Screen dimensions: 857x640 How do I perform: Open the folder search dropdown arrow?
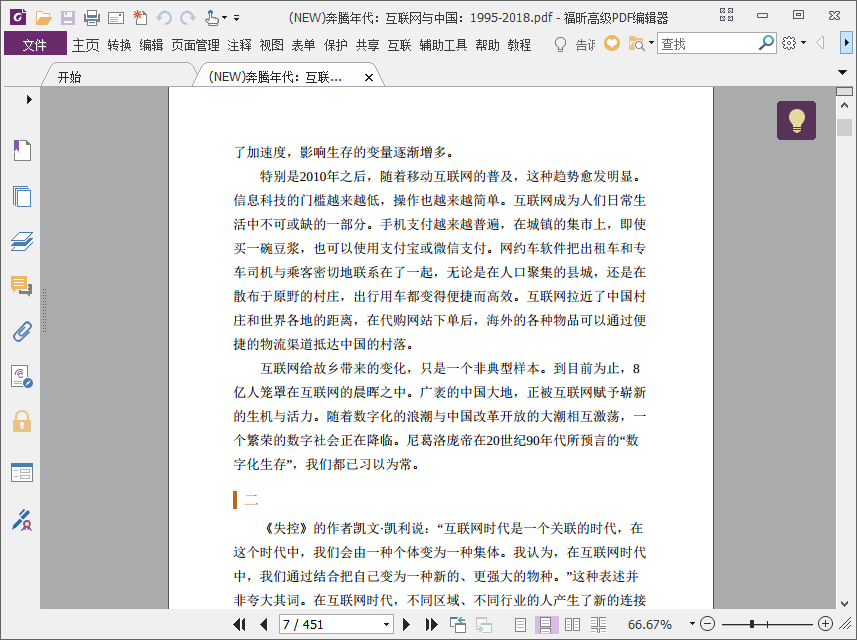point(651,43)
